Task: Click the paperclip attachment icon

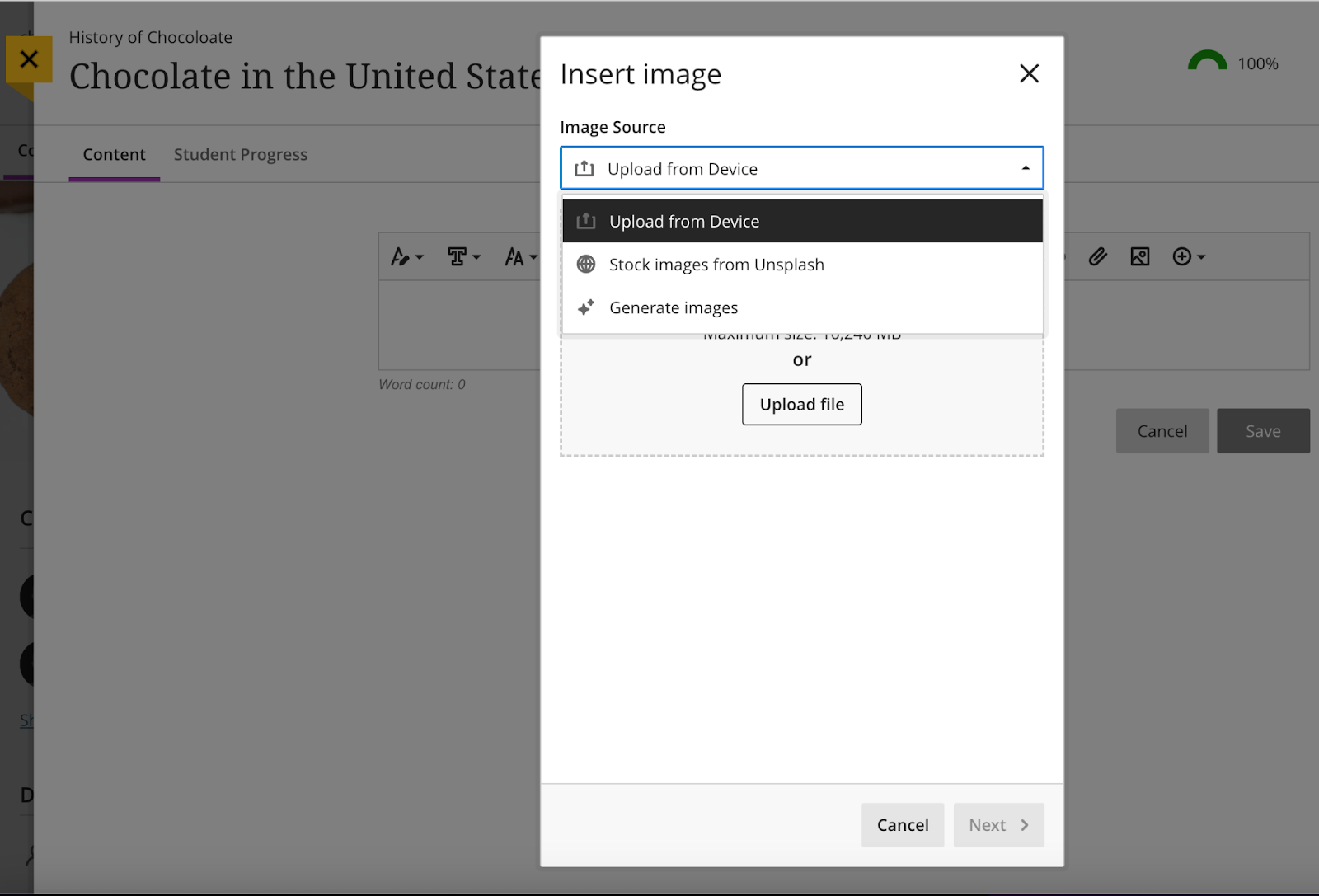Action: (x=1097, y=257)
